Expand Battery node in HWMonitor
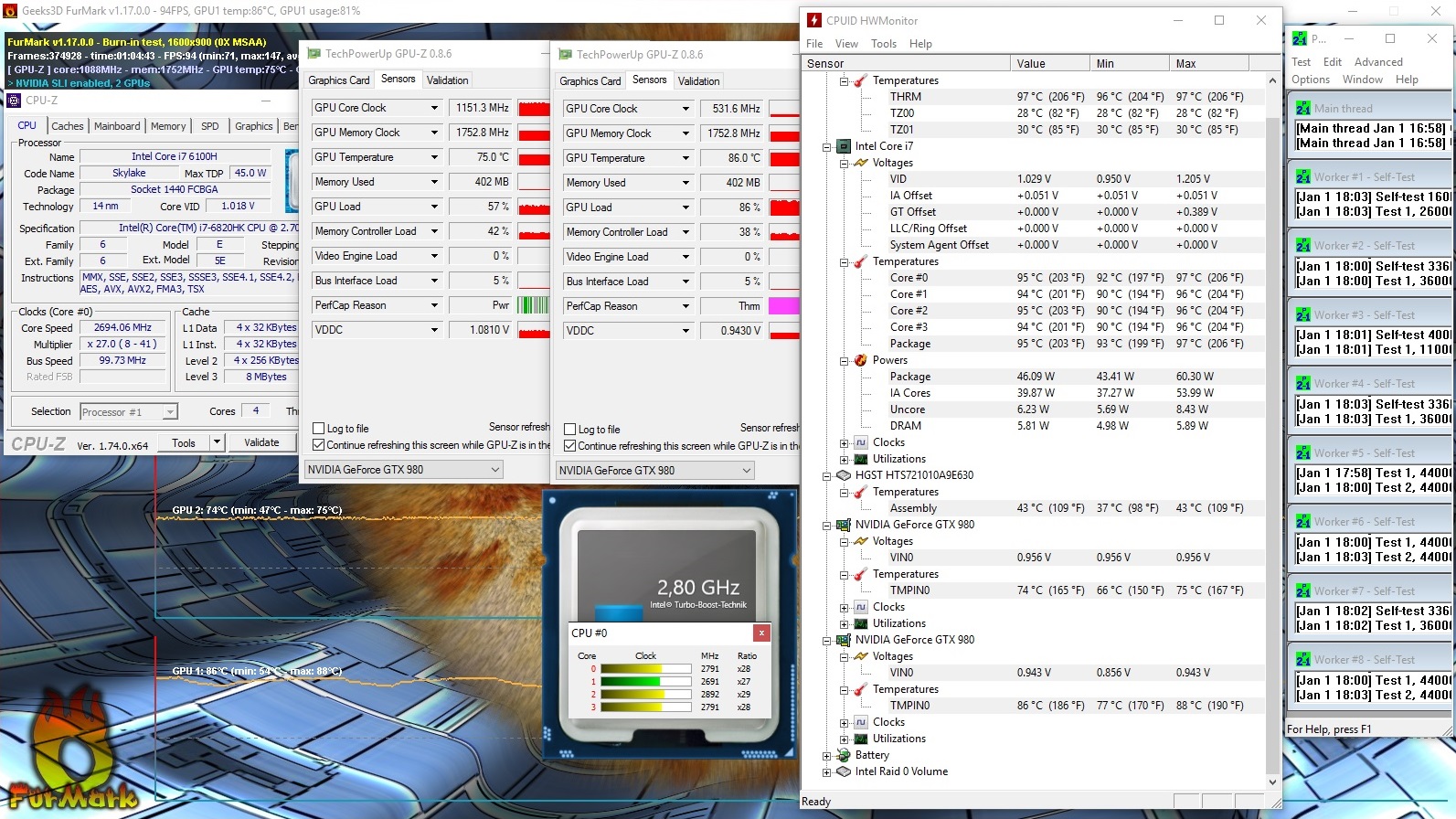 tap(826, 755)
